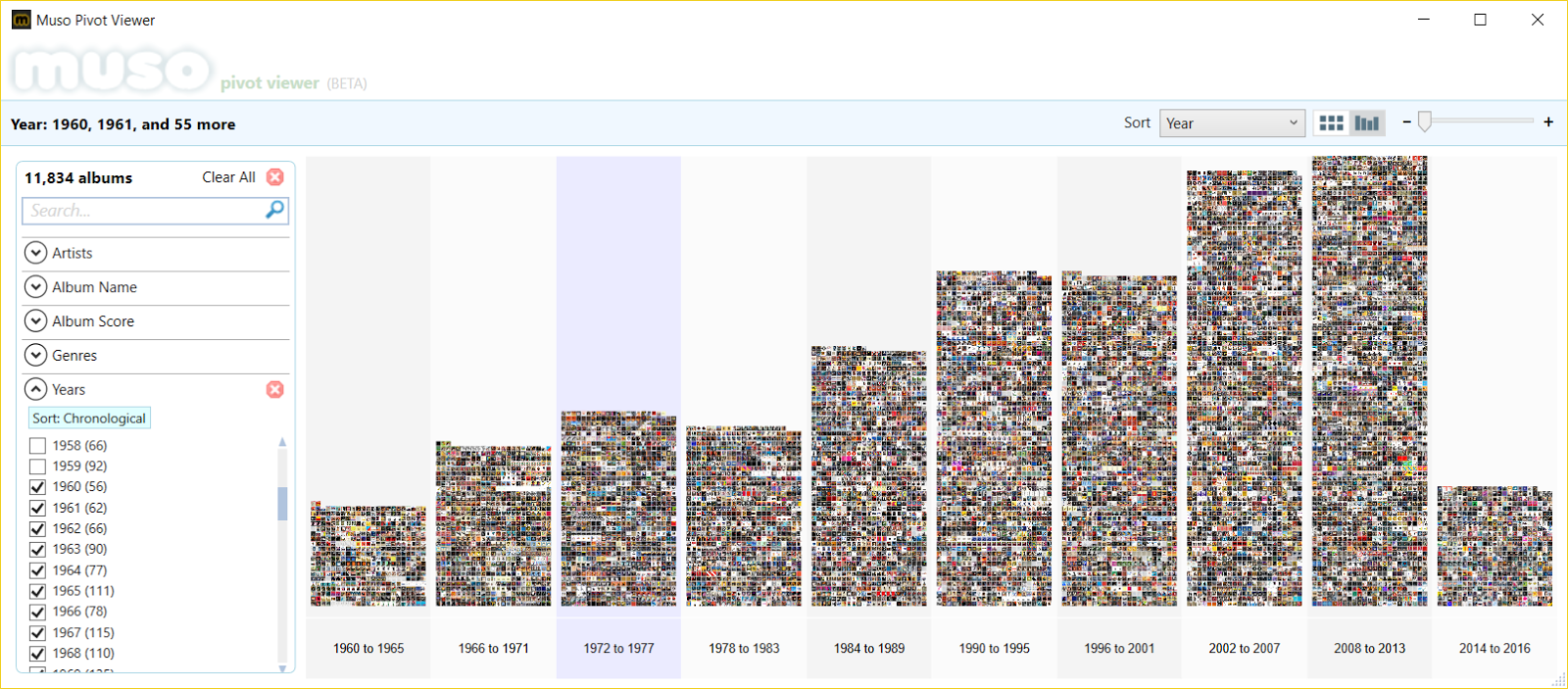
Task: Uncheck the 1961 (62) checkbox
Action: [x=37, y=508]
